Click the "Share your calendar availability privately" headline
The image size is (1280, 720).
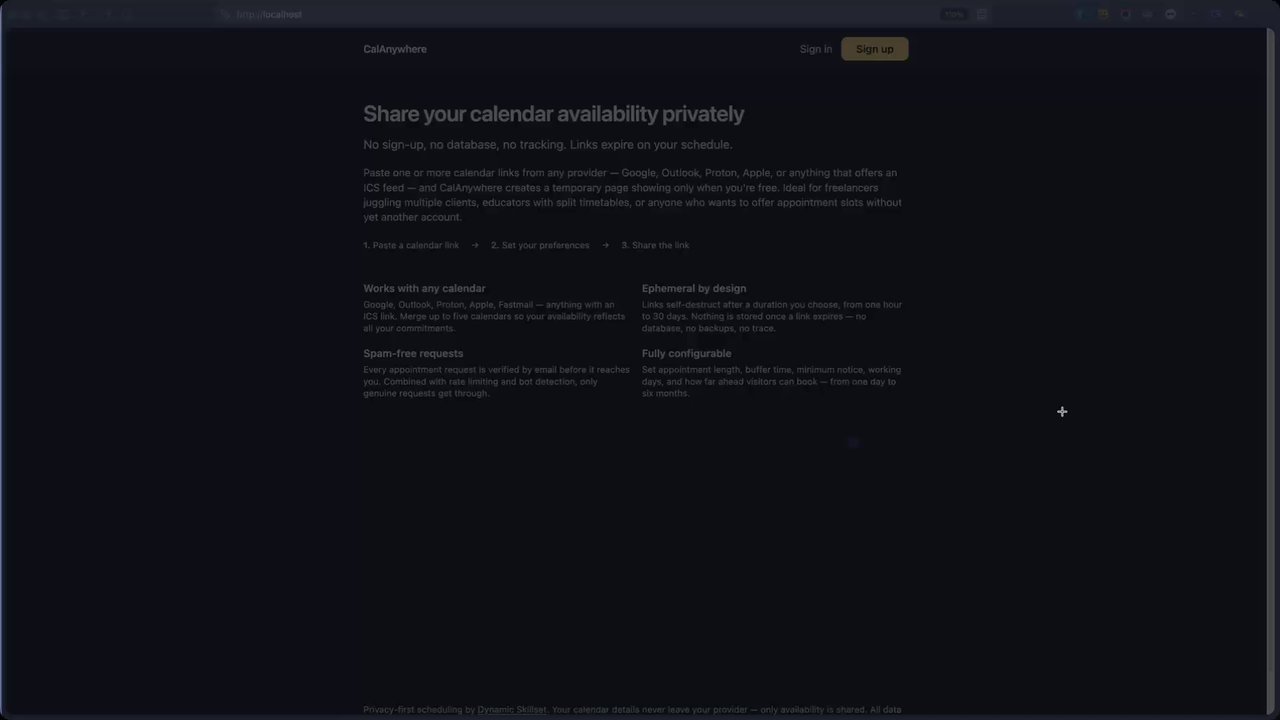click(x=553, y=114)
